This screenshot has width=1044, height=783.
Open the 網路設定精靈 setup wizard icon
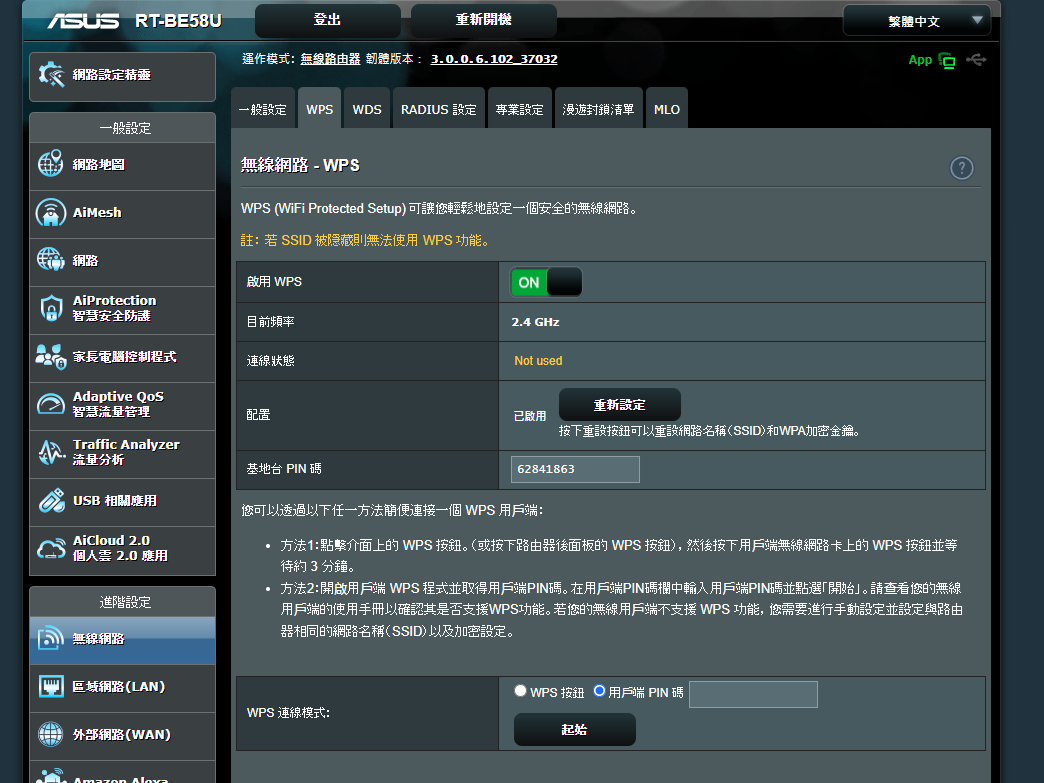(51, 75)
